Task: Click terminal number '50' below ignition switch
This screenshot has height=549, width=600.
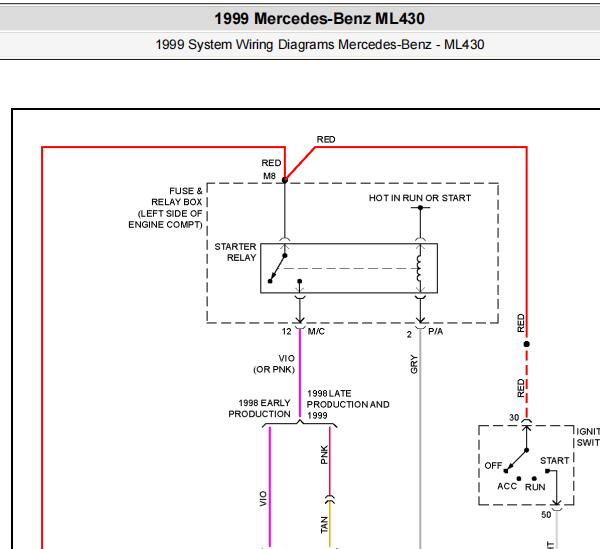Action: click(x=546, y=515)
